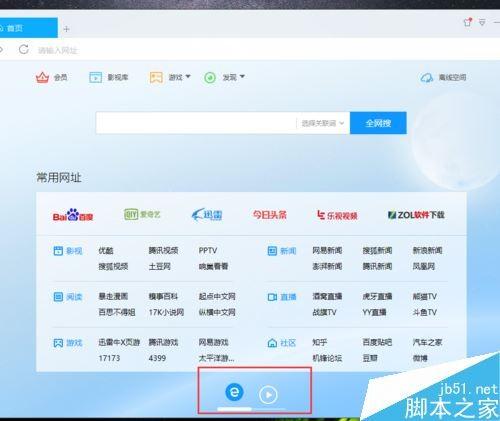Open the 纵横中文网 link
Viewport: 500px width, 421px height.
[x=217, y=312]
